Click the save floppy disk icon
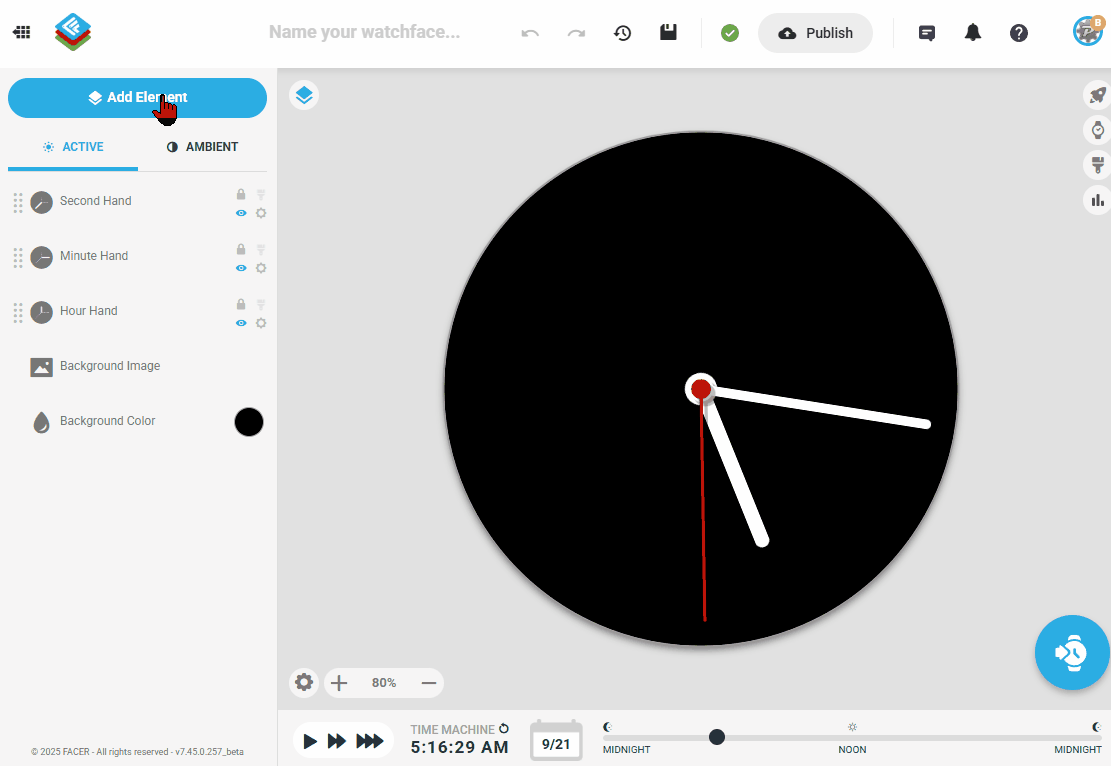 [x=668, y=33]
